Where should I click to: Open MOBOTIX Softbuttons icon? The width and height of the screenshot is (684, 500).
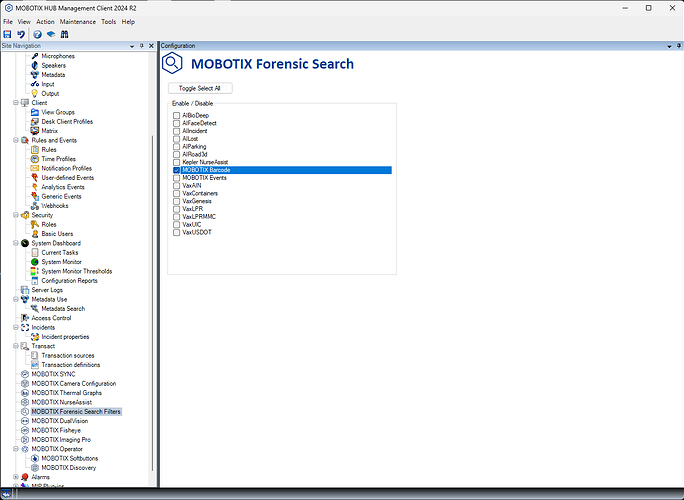(35, 458)
